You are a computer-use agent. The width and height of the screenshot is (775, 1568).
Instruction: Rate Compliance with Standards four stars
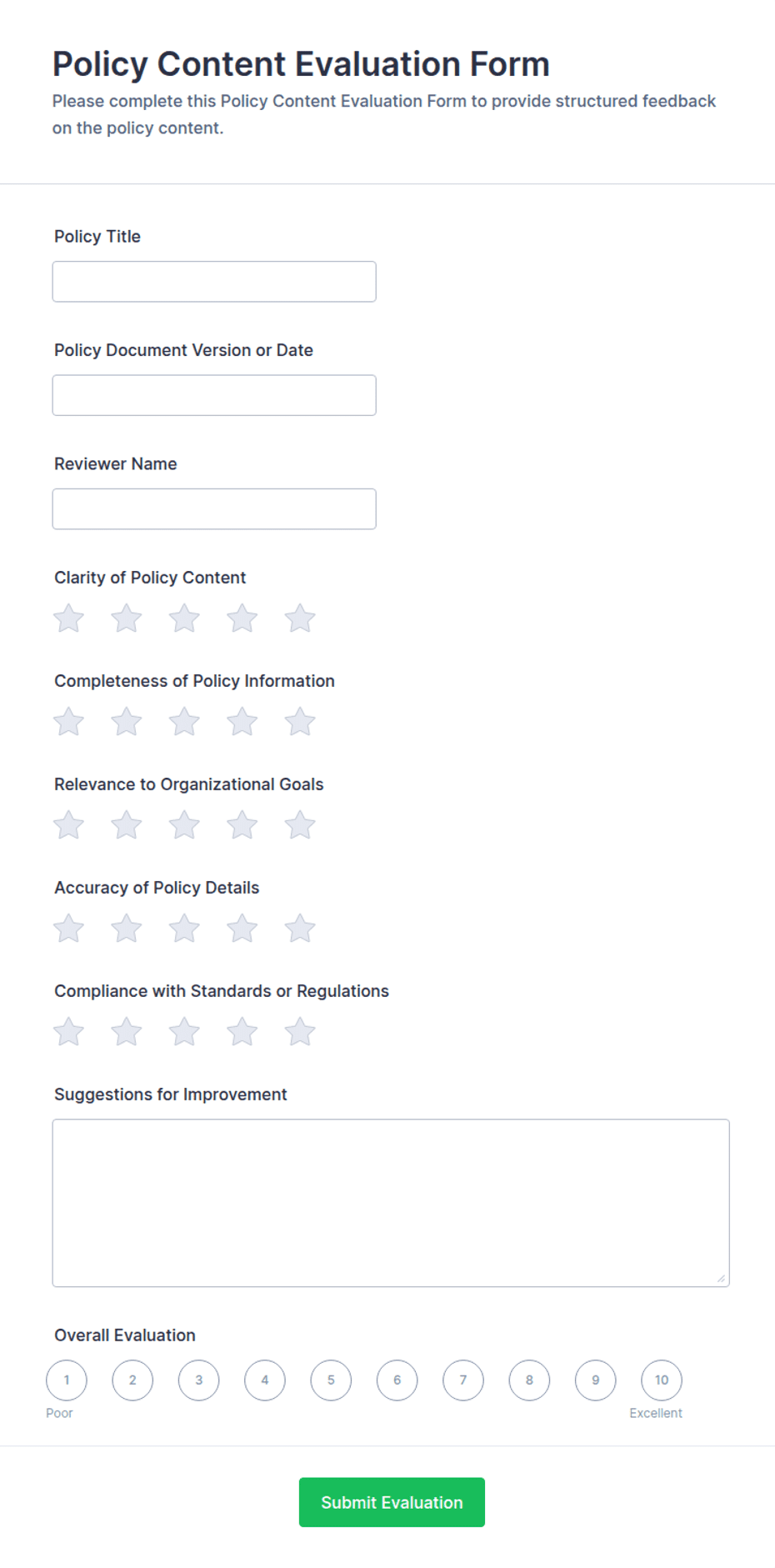(x=242, y=1032)
